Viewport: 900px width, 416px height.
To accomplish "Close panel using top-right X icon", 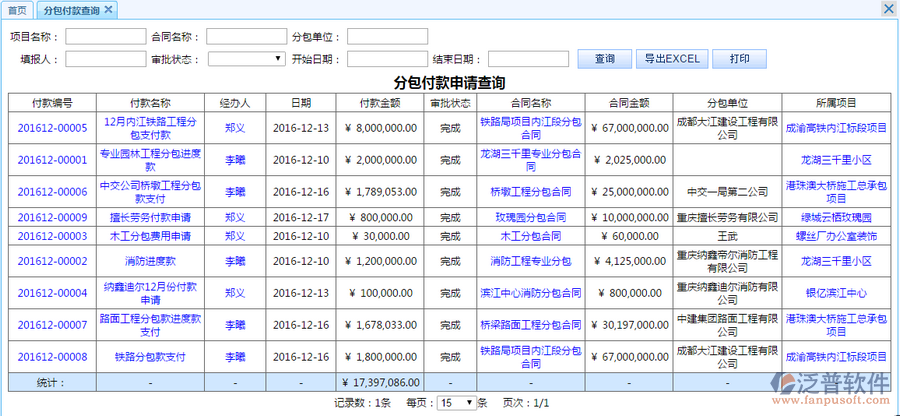I will point(888,9).
